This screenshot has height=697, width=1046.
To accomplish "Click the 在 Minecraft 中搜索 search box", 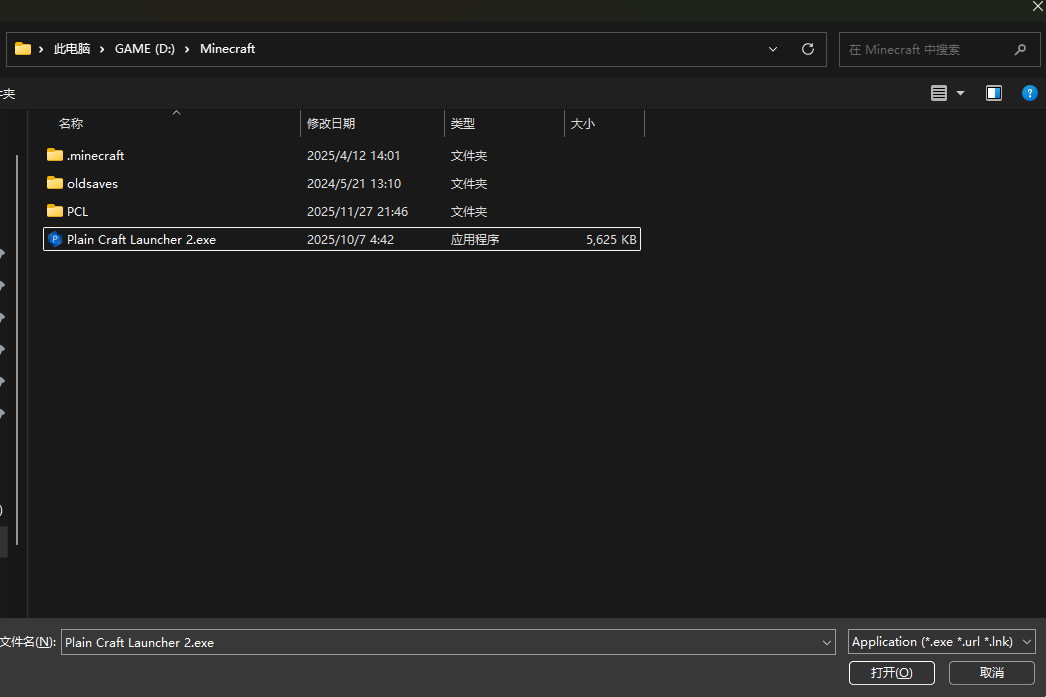I will pos(930,48).
